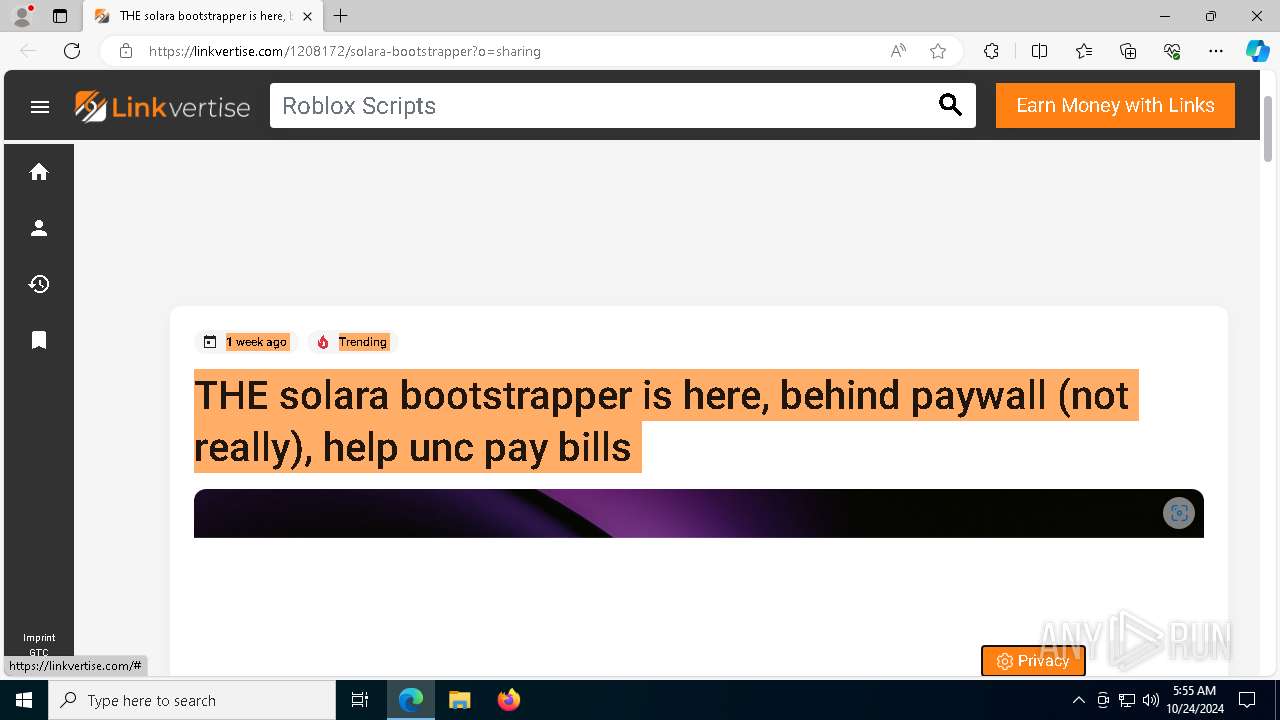Toggle Split screen view

point(1039,51)
